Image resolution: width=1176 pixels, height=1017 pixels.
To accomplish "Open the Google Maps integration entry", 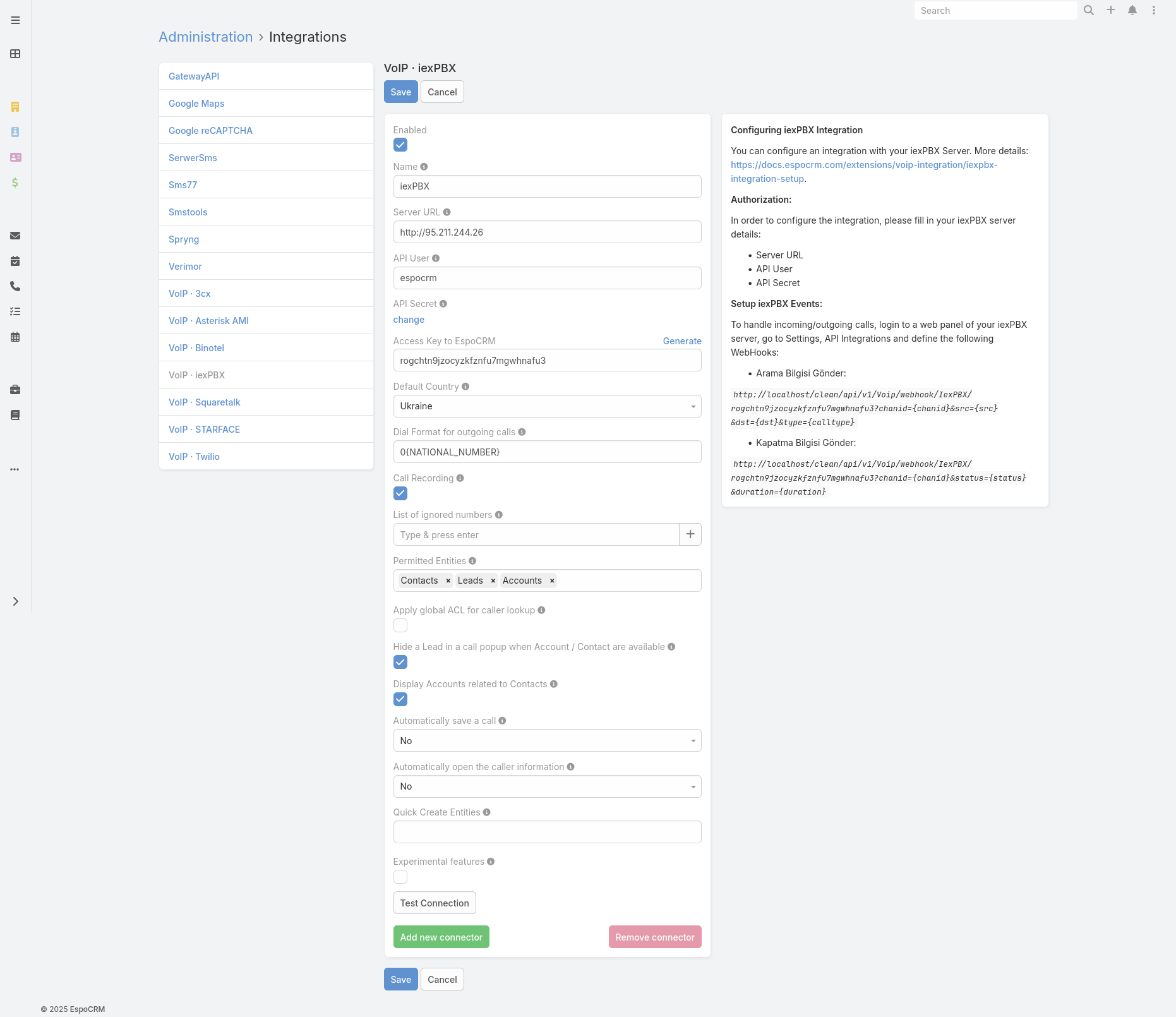I will coord(196,103).
